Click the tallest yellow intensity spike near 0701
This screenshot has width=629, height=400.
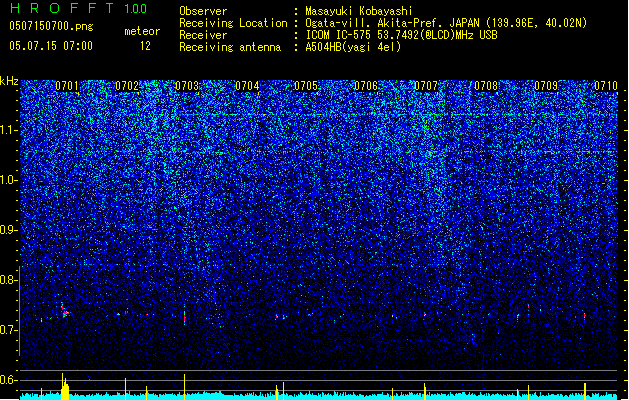(62, 386)
